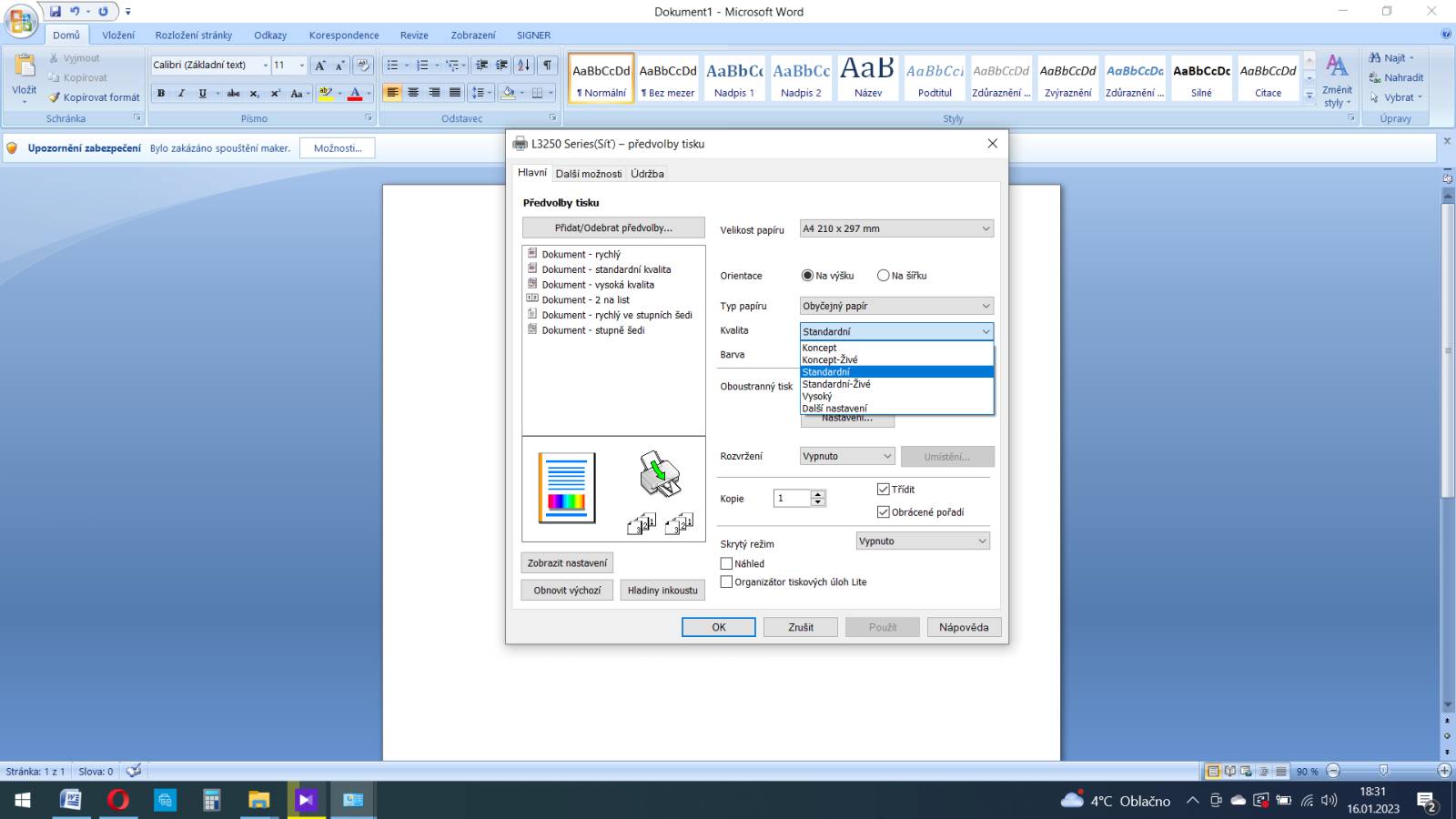
Task: Click the Shrink Font icon
Action: click(x=340, y=65)
